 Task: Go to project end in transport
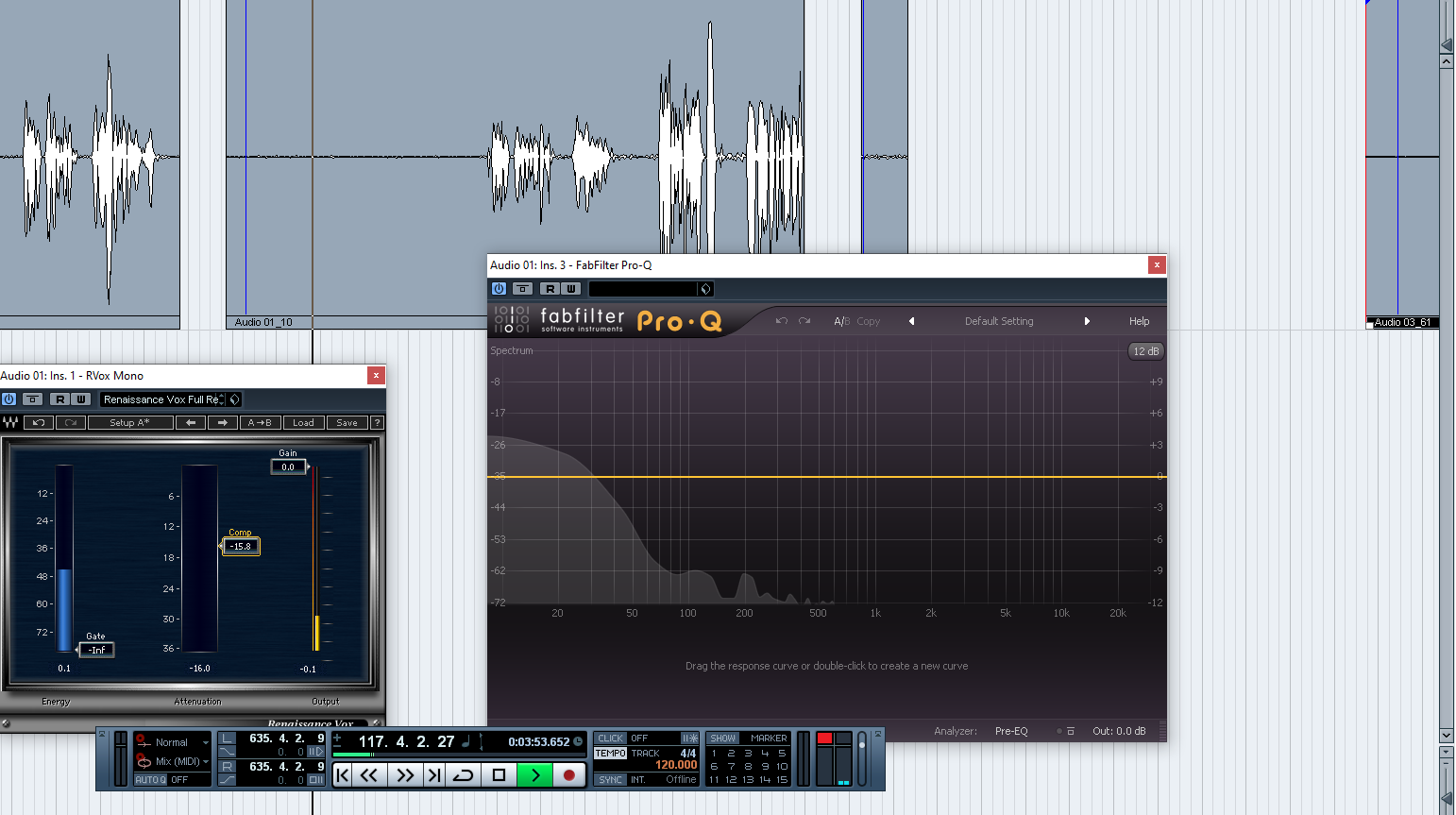434,775
